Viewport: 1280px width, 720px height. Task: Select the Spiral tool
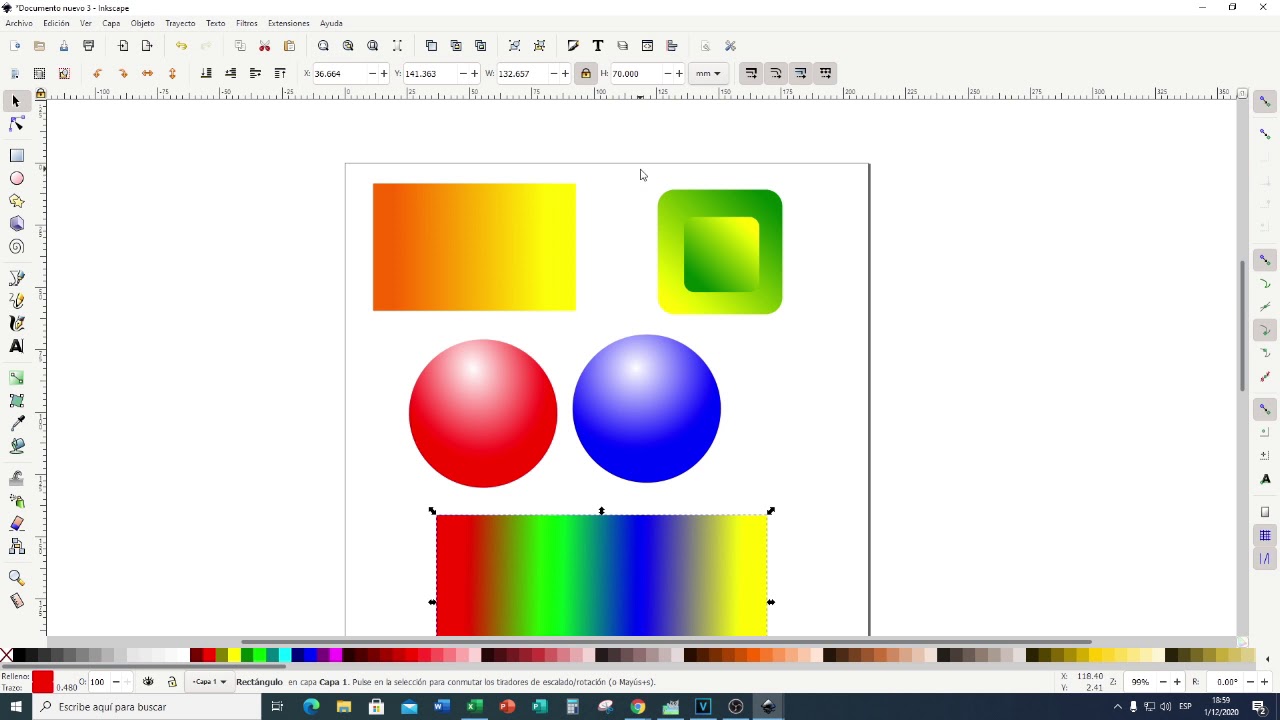(x=16, y=247)
